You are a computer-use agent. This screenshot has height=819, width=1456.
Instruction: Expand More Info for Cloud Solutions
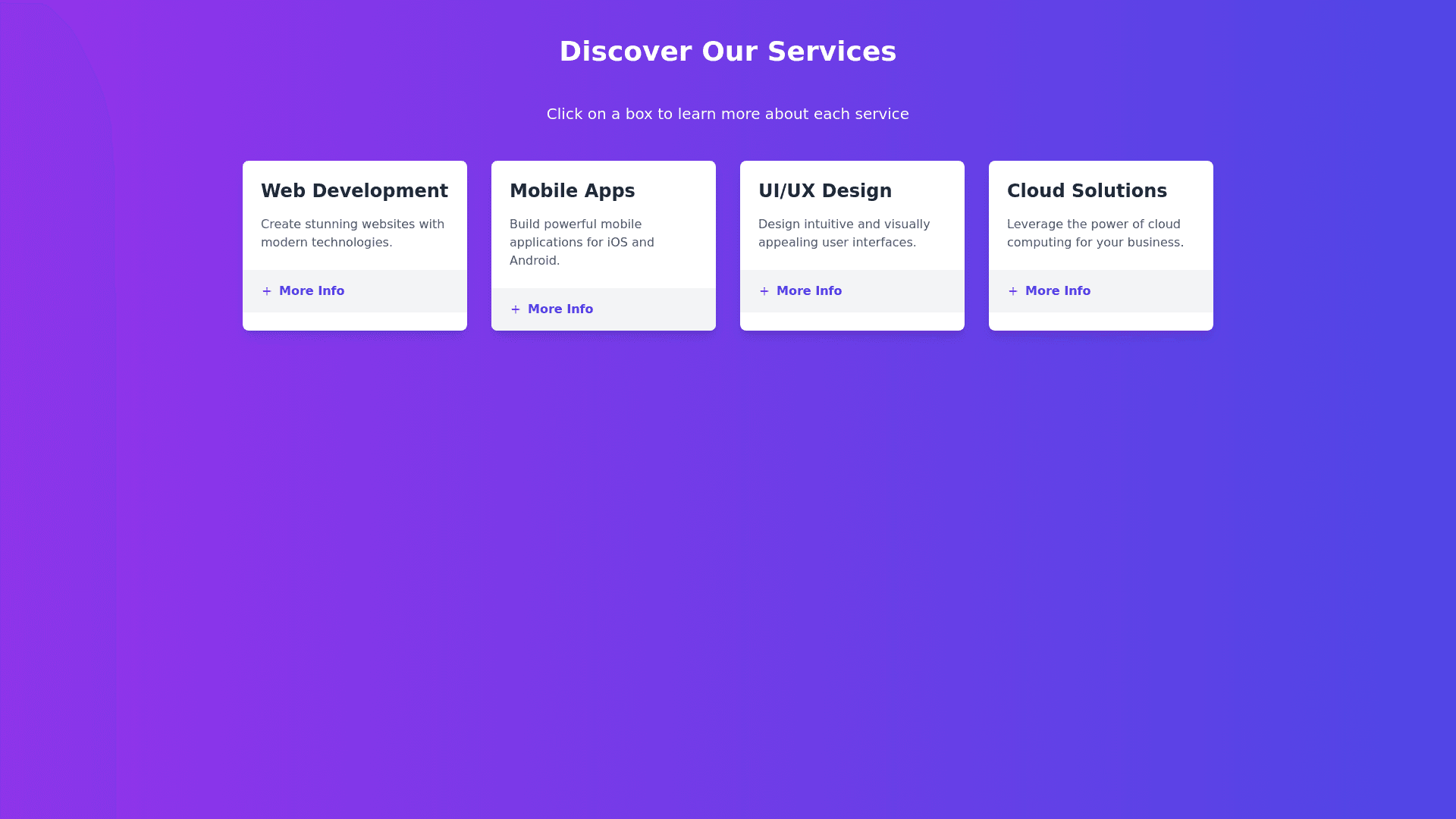(x=1057, y=291)
